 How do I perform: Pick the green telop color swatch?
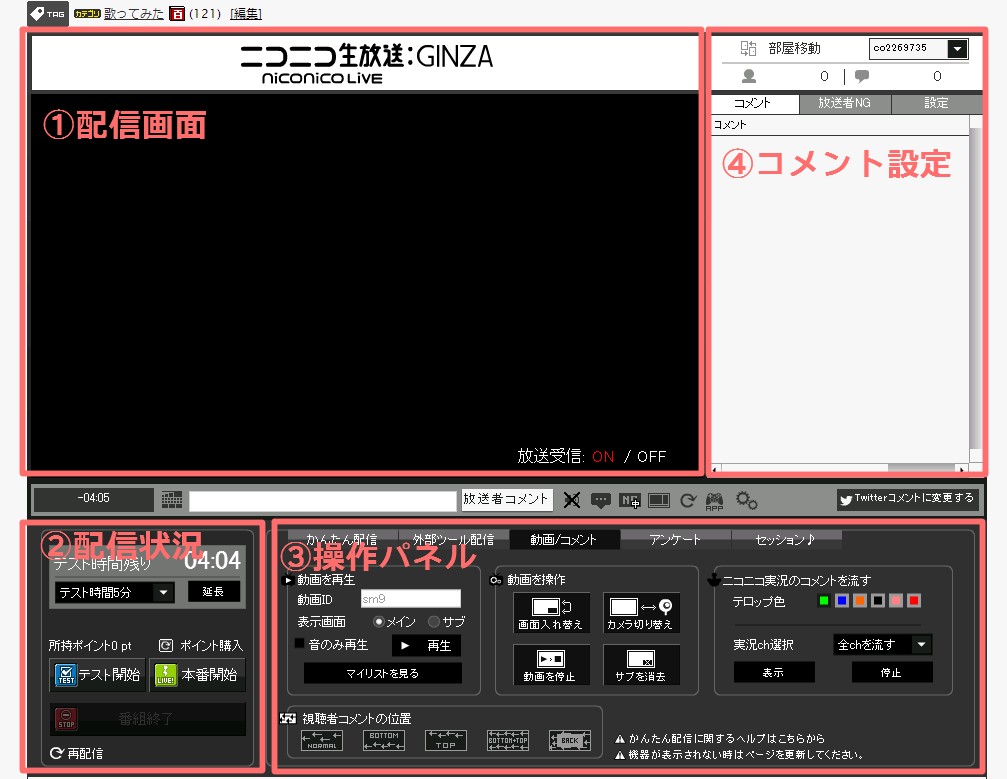pyautogui.click(x=823, y=601)
